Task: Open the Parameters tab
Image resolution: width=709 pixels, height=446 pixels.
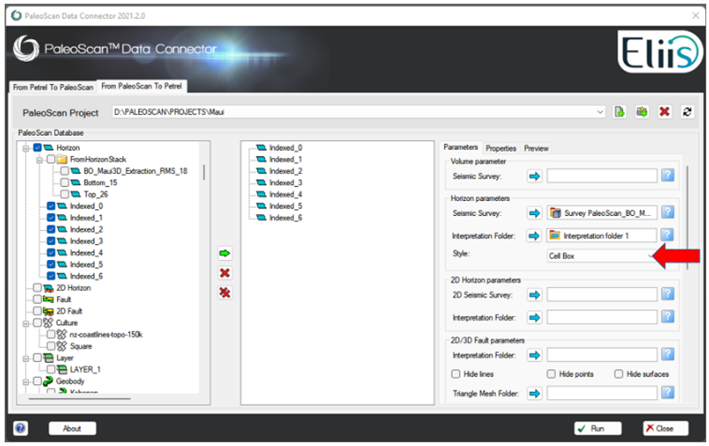Action: click(x=460, y=147)
